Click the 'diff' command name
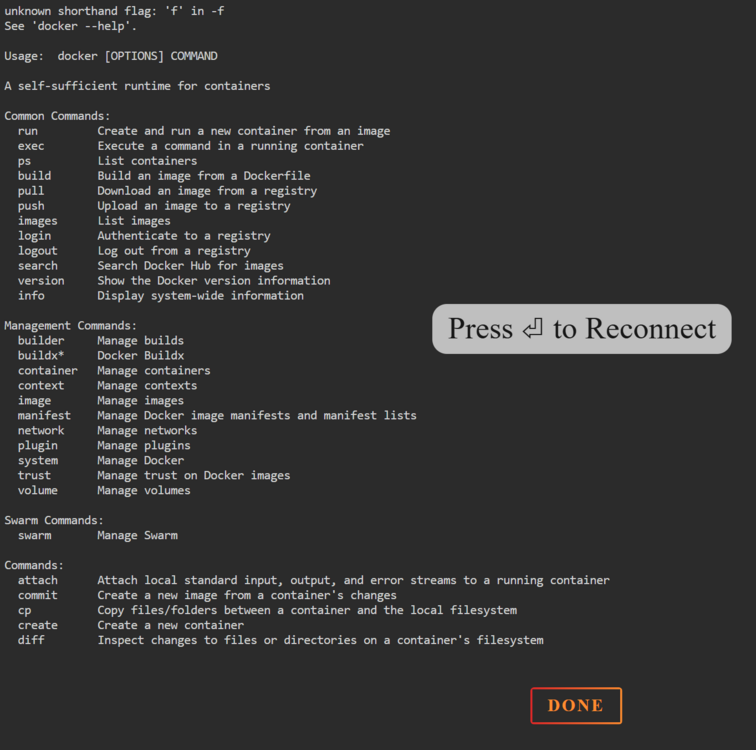Screen dimensions: 756x750 [x=31, y=640]
